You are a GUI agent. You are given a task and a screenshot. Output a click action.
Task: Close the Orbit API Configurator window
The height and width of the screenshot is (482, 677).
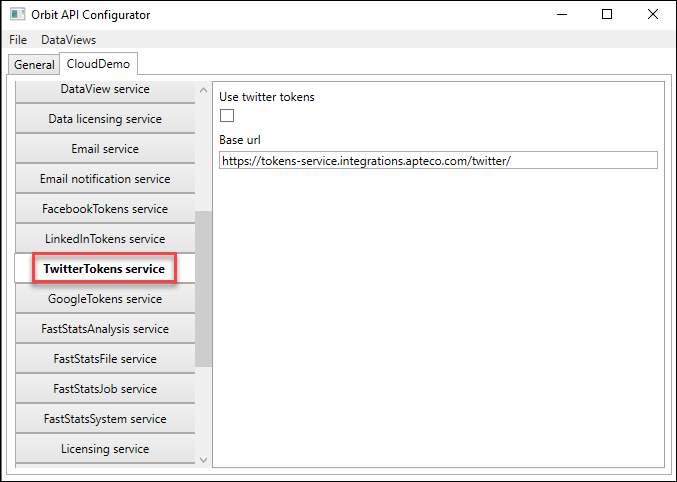(x=653, y=15)
